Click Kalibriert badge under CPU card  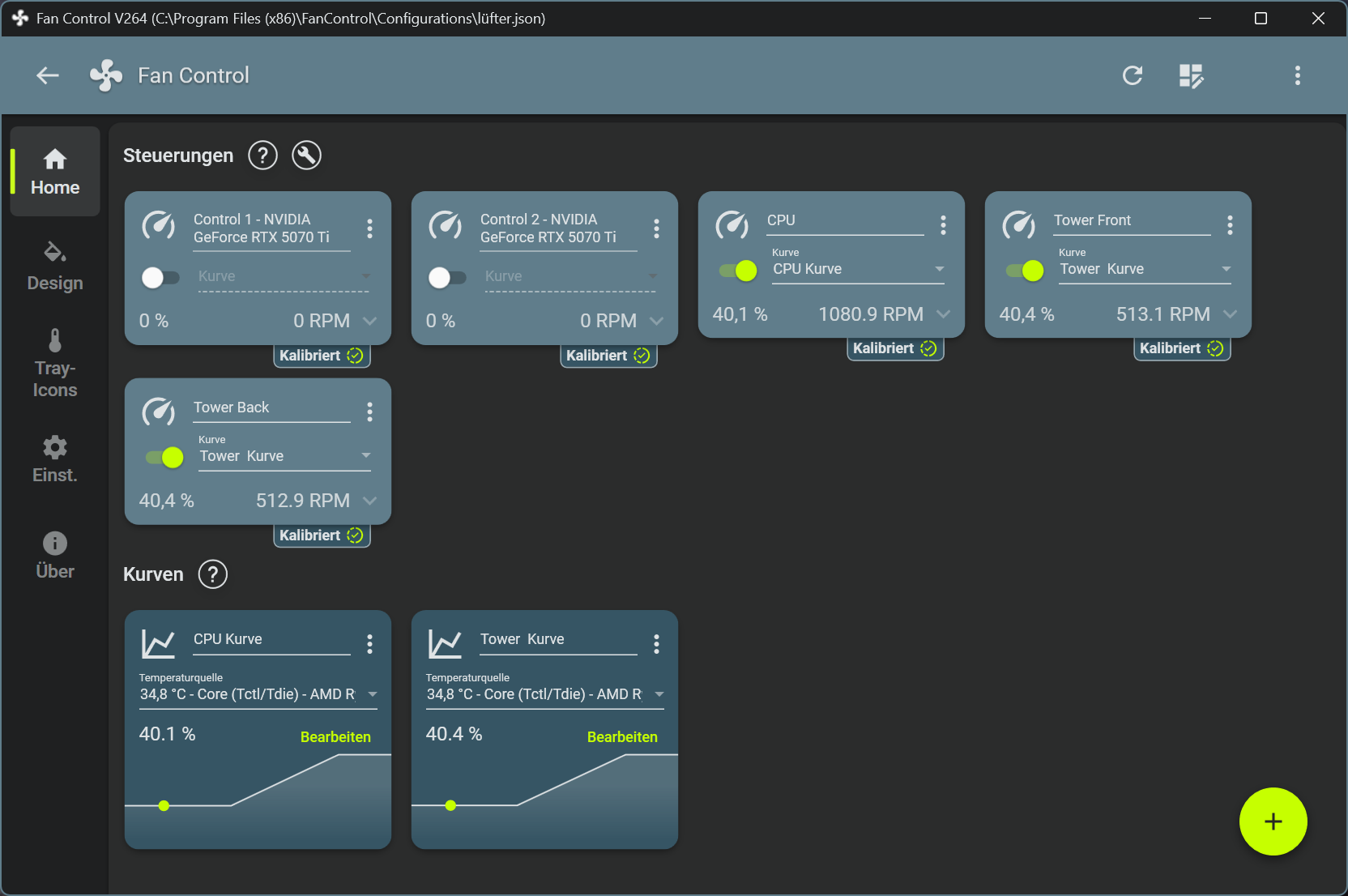pyautogui.click(x=895, y=348)
